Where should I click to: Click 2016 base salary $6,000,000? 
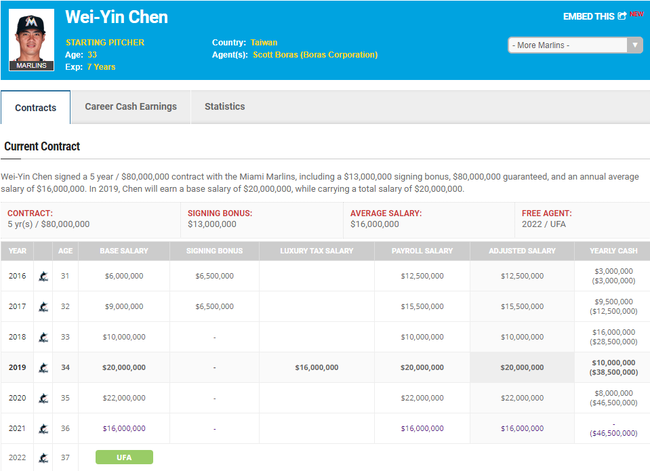point(124,276)
